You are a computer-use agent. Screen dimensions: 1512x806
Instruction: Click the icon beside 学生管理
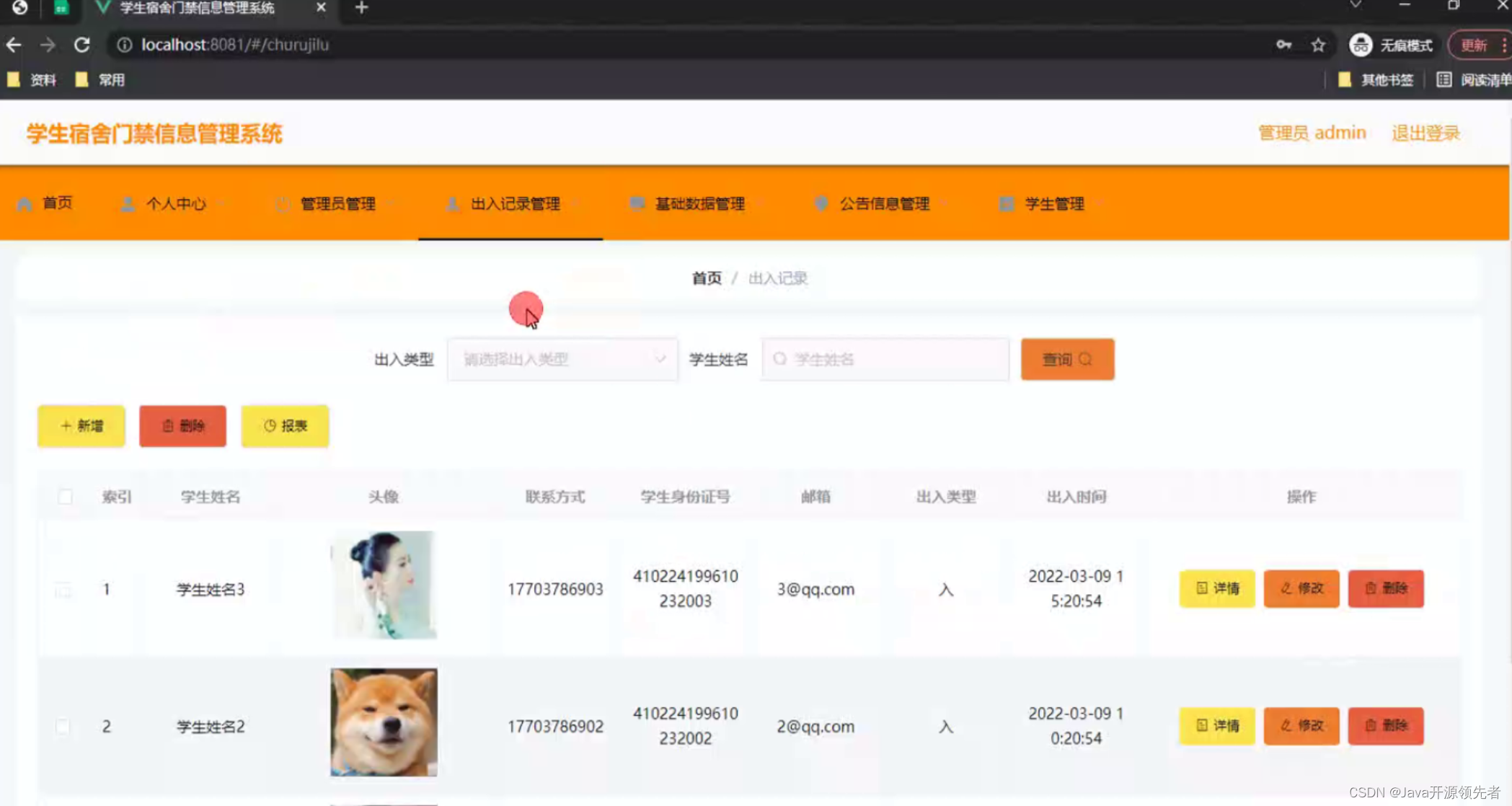coord(1007,204)
